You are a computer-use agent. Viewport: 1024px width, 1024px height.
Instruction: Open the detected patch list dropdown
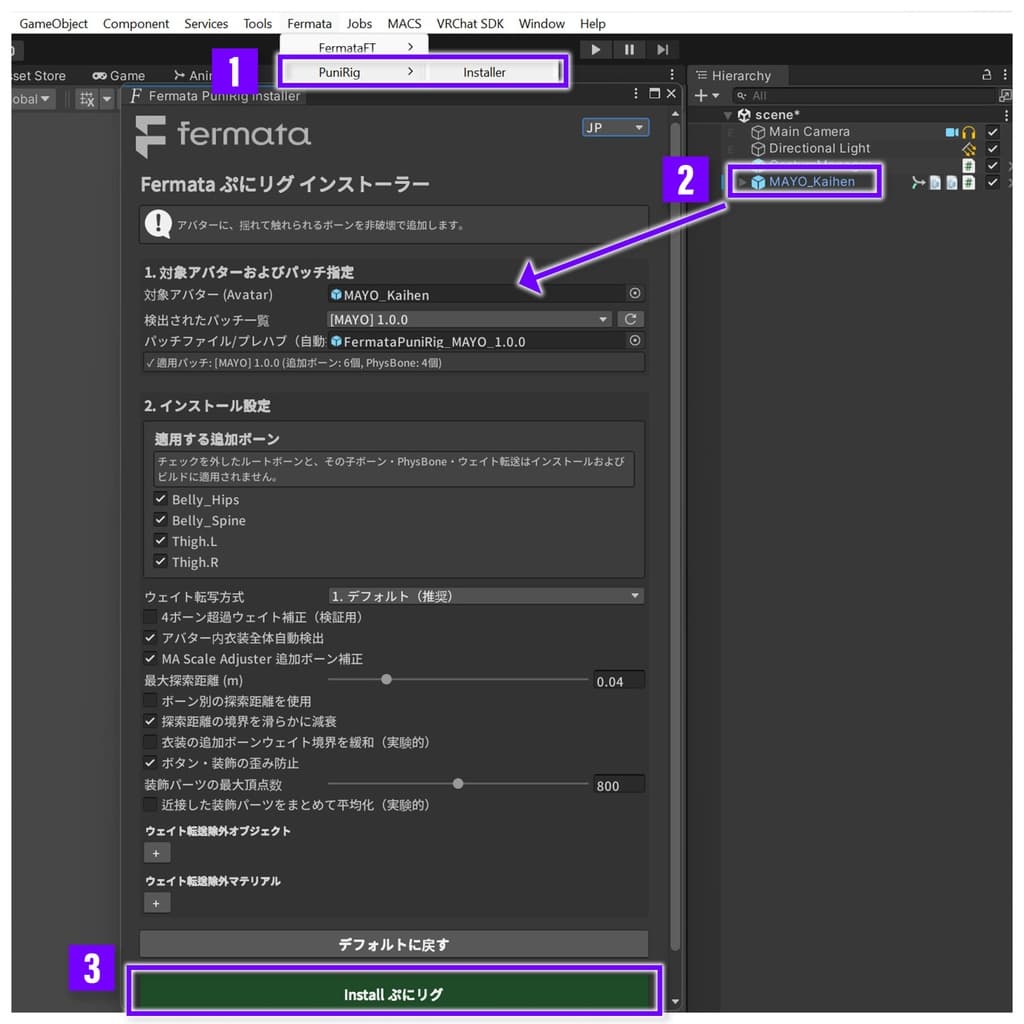(x=469, y=319)
